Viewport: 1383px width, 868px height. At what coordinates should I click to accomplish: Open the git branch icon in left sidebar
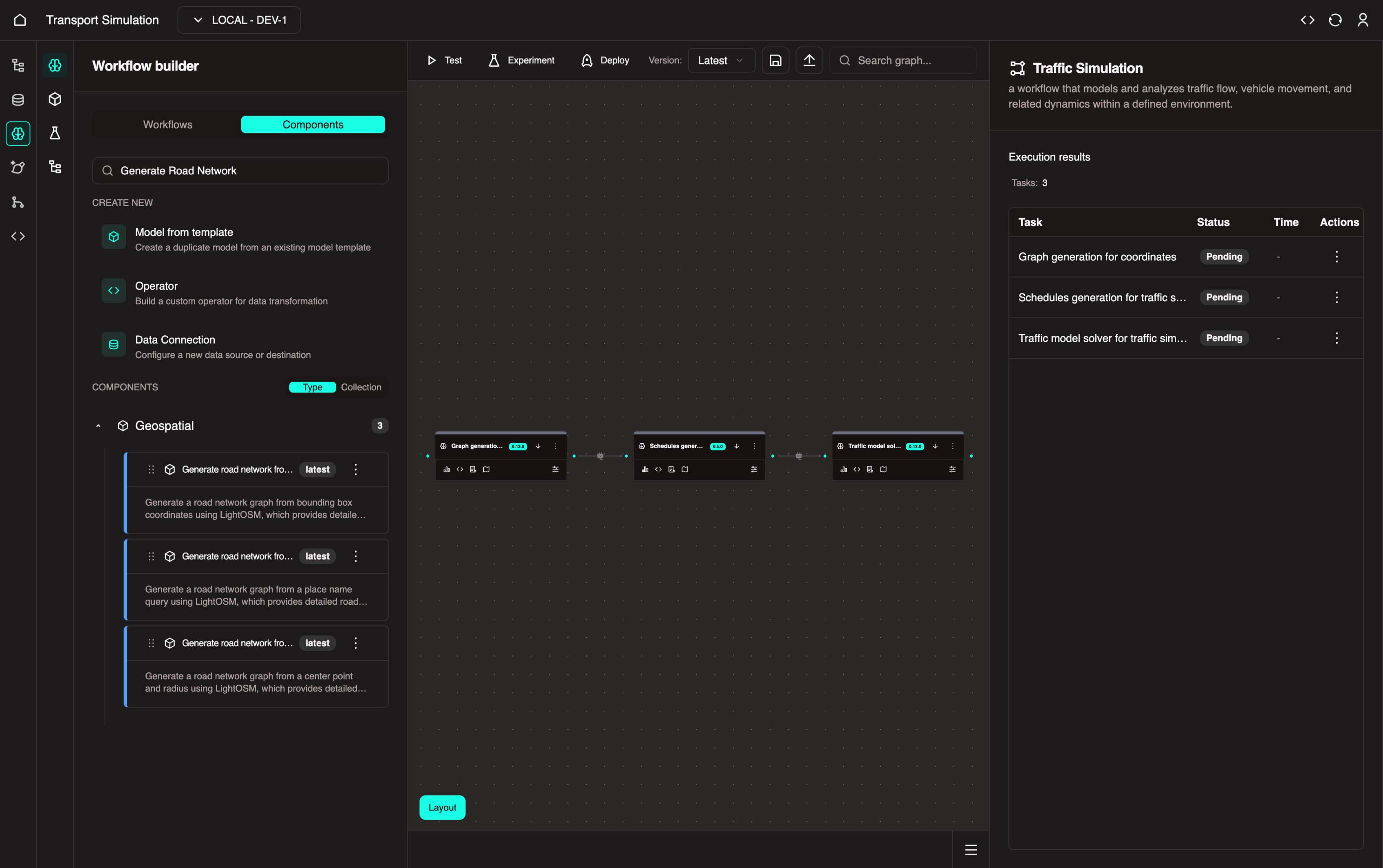tap(18, 202)
